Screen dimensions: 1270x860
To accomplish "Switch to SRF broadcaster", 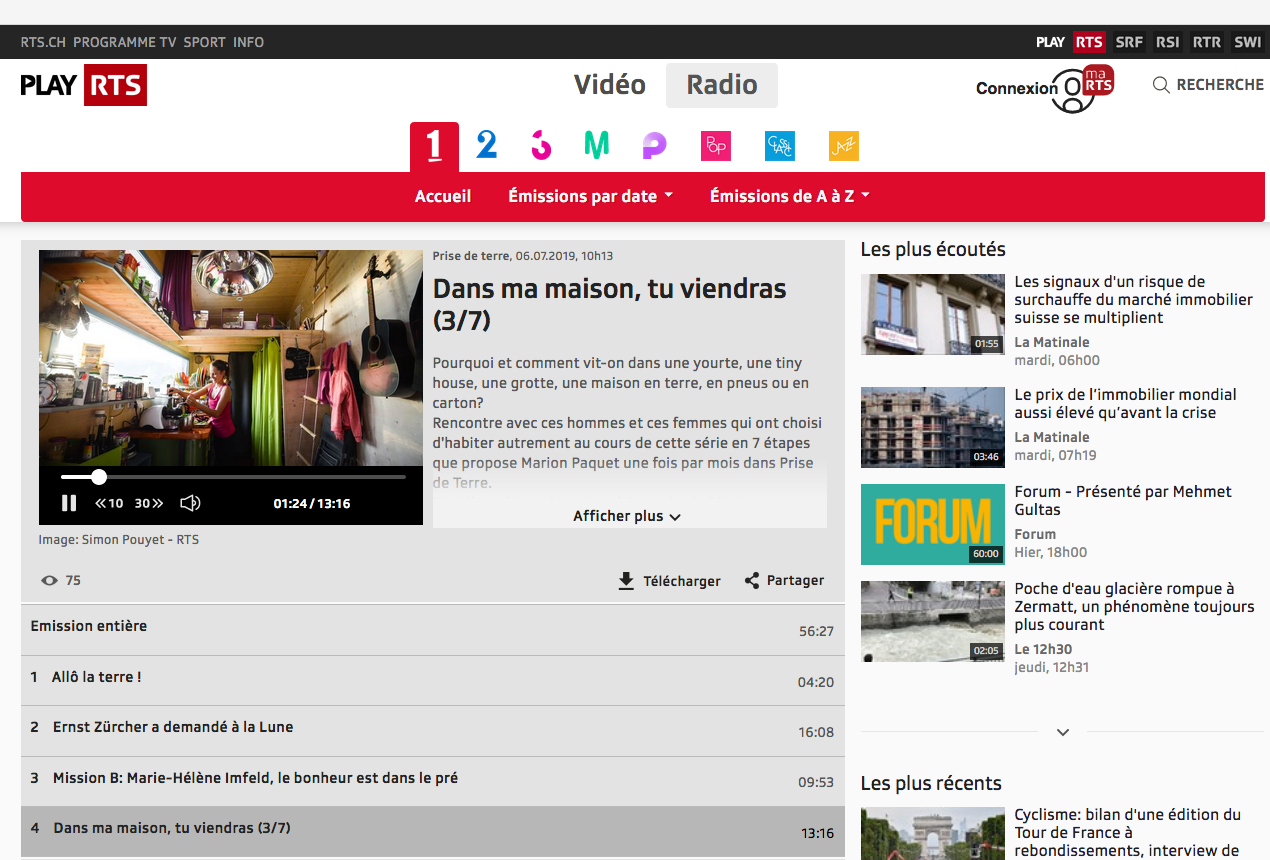I will [x=1129, y=42].
